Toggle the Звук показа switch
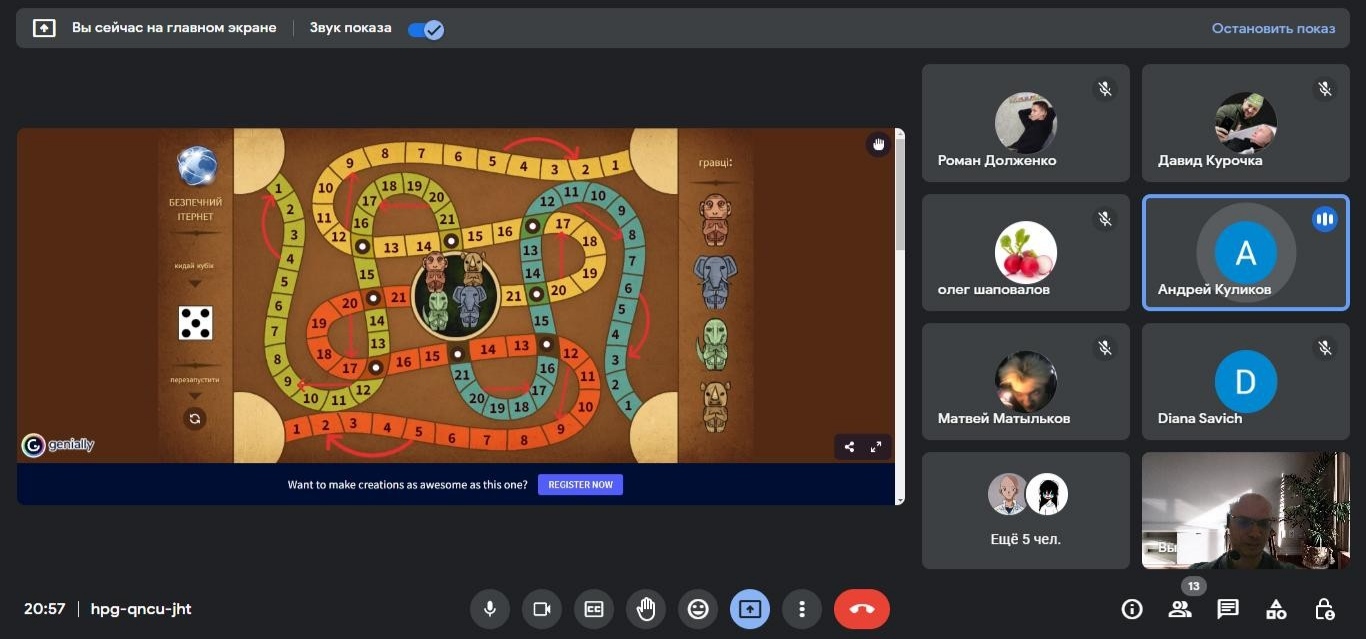1366x639 pixels. (426, 29)
